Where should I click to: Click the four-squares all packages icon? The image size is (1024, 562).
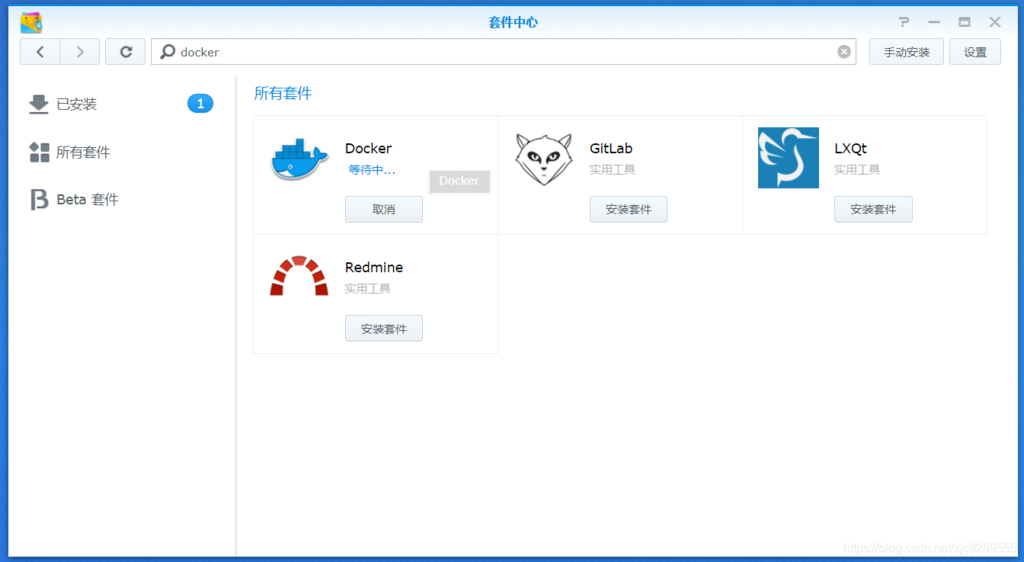pos(39,152)
